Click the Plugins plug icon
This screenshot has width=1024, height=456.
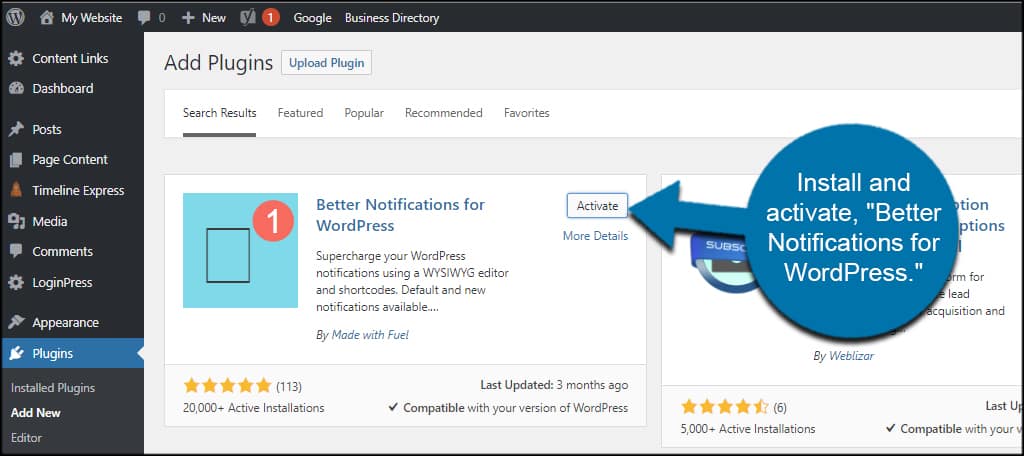tap(16, 353)
